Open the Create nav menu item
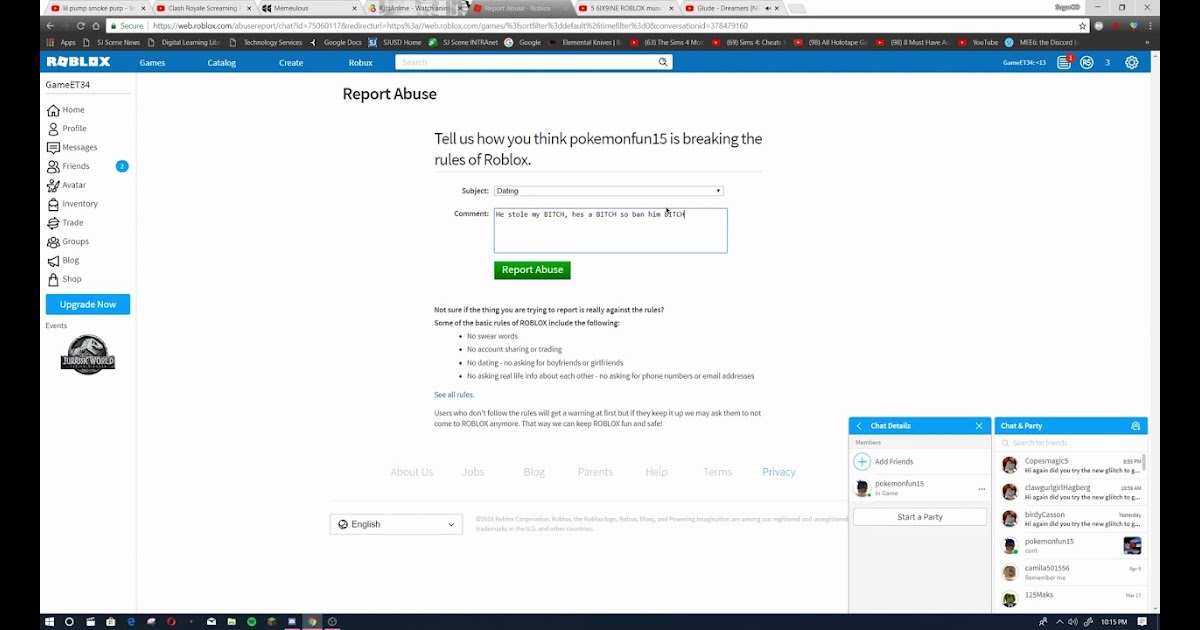Image resolution: width=1200 pixels, height=630 pixels. coord(291,62)
